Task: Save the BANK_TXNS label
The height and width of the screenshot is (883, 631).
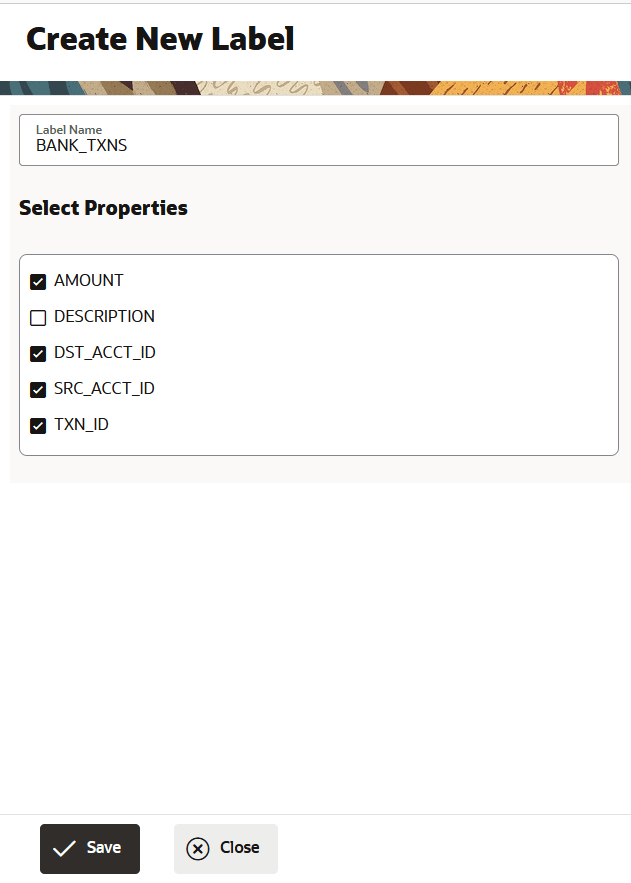Action: pyautogui.click(x=90, y=848)
